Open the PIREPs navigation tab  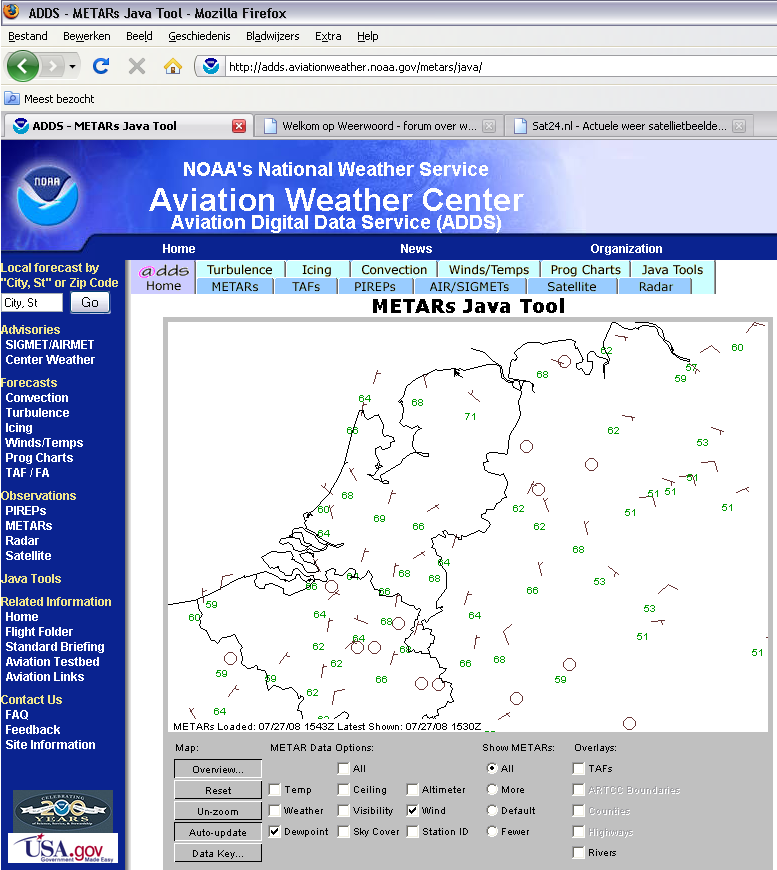[x=375, y=286]
